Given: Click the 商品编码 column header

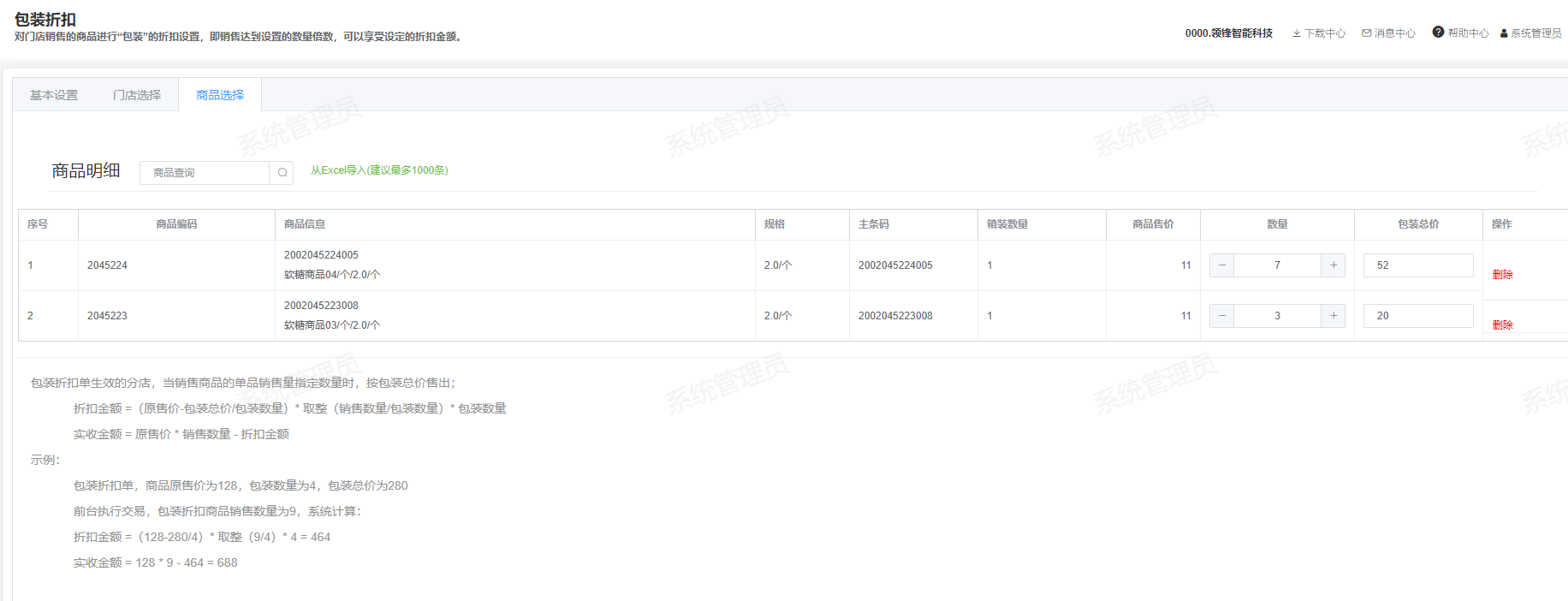Looking at the screenshot, I should coord(176,224).
